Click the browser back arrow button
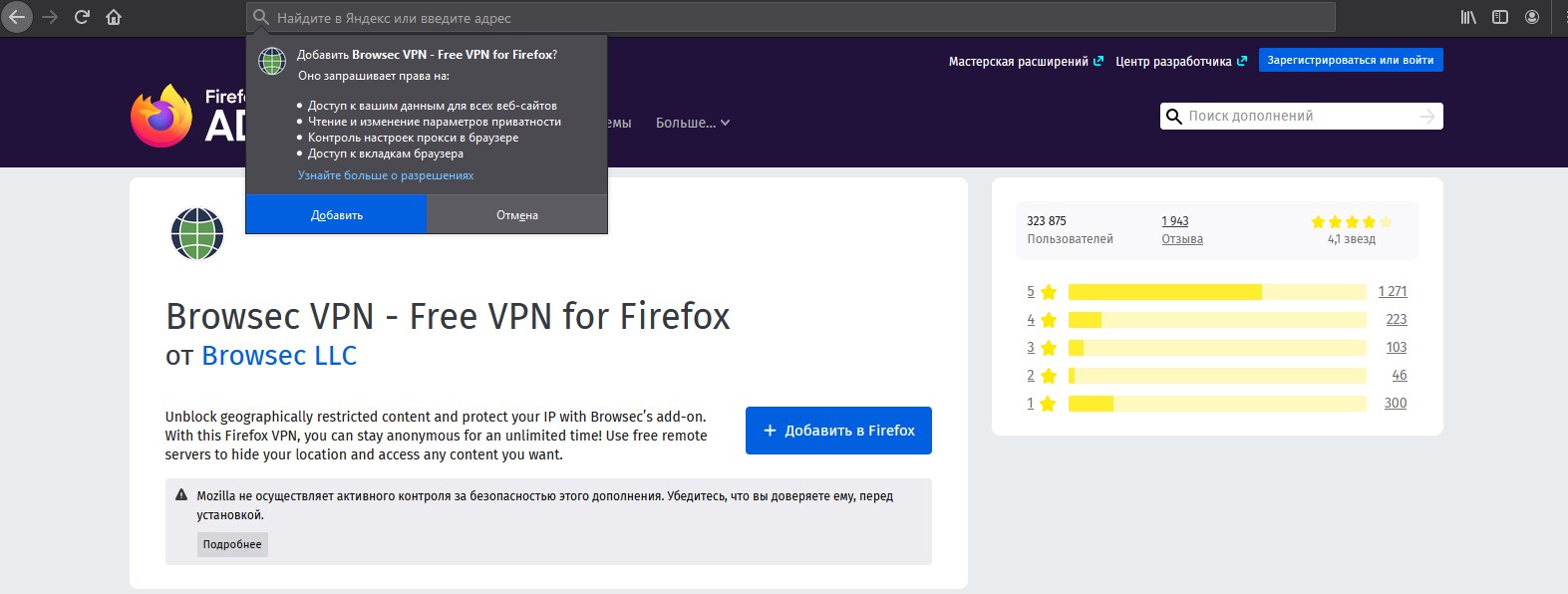The width and height of the screenshot is (1568, 594). pyautogui.click(x=17, y=17)
